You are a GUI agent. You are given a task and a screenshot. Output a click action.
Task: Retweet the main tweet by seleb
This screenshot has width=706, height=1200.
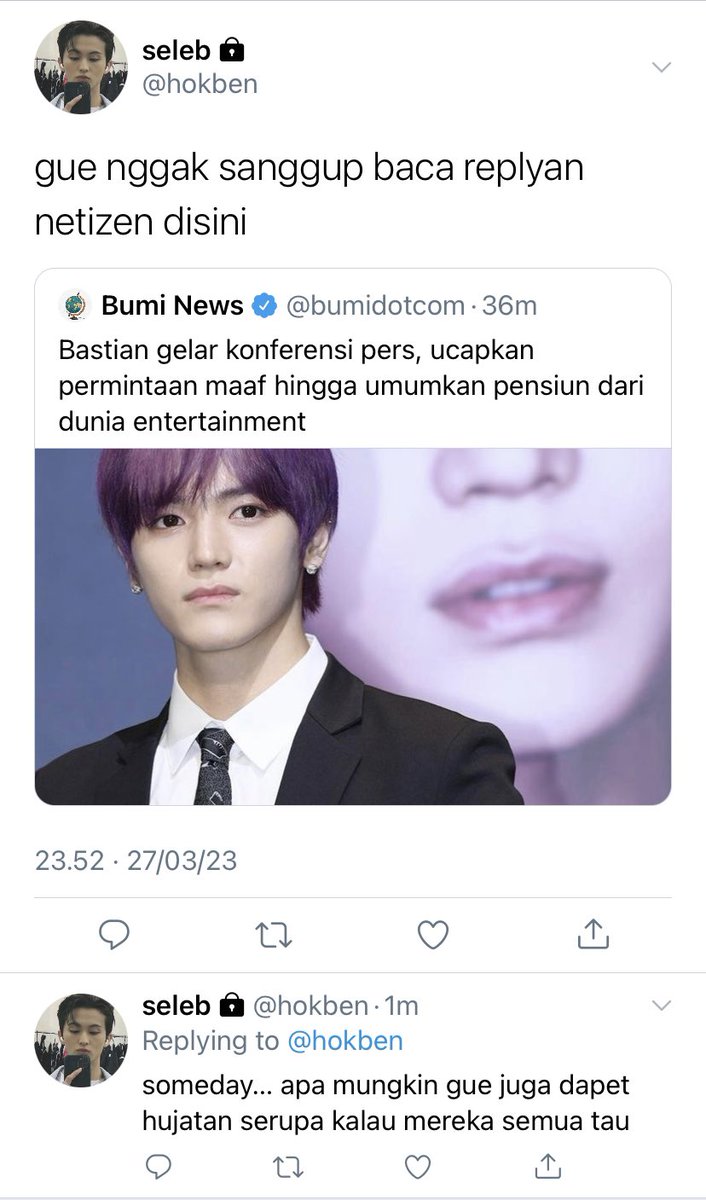pyautogui.click(x=273, y=935)
